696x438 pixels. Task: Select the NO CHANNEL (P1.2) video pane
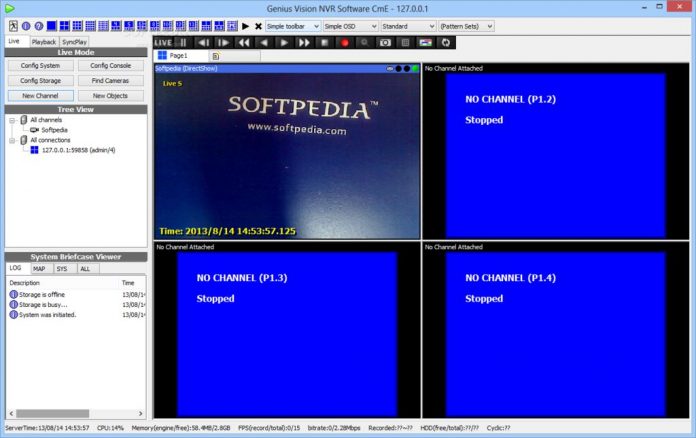[555, 151]
